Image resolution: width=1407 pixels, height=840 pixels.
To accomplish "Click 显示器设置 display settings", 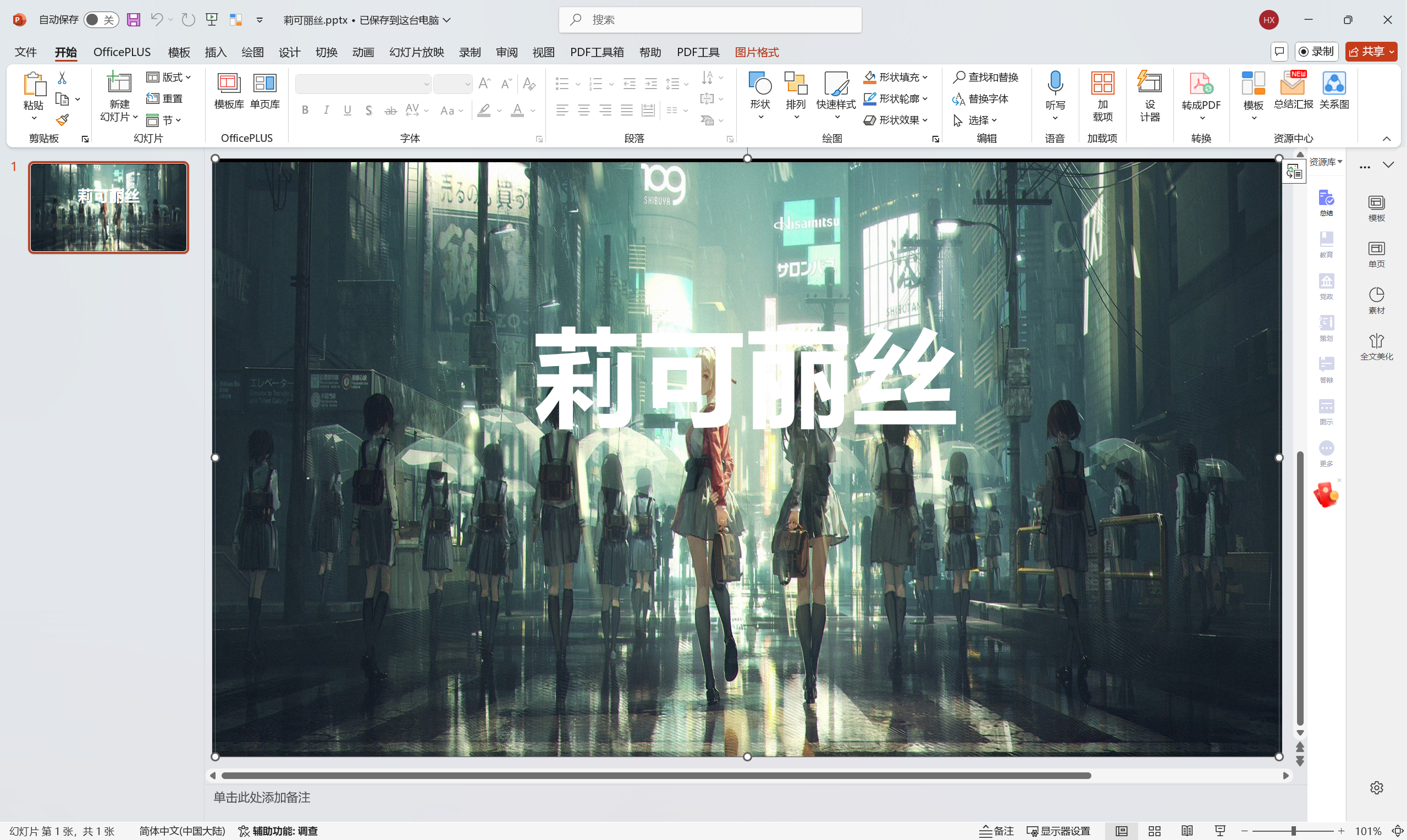I will pyautogui.click(x=1058, y=831).
